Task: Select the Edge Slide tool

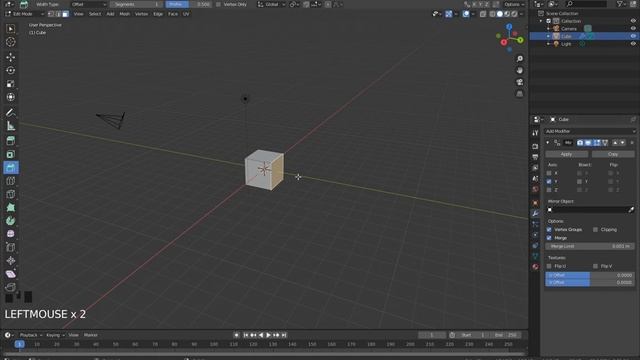Action: tap(11, 247)
